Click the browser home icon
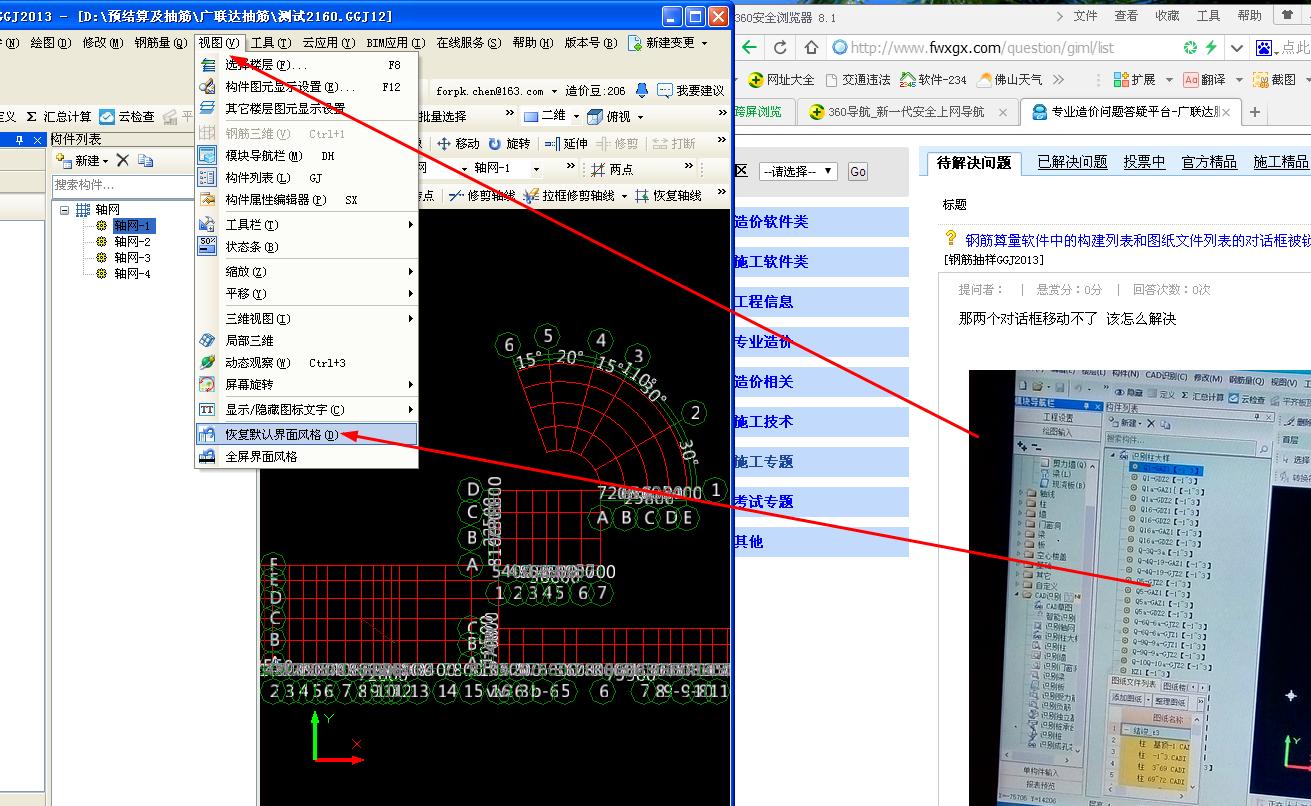1311x806 pixels. (811, 48)
